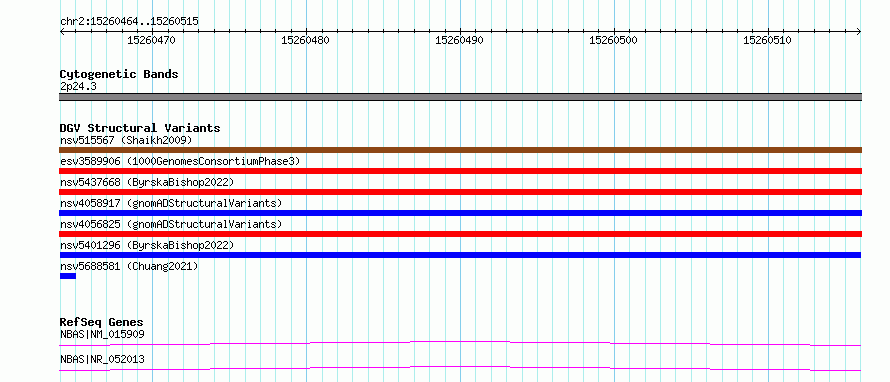
Task: Click the right arrowhead of the ruler
Action: [859, 31]
